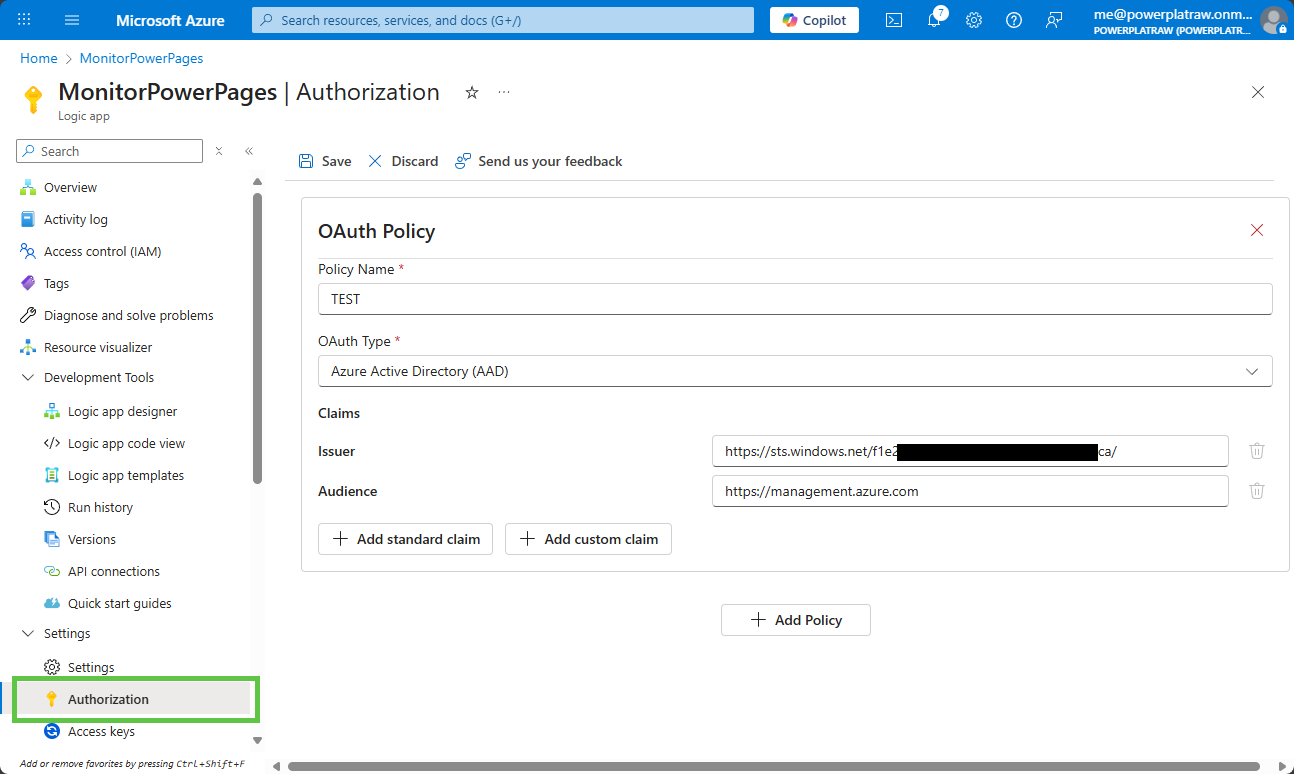The width and height of the screenshot is (1294, 774).
Task: Click the Logic app code view icon
Action: coord(52,443)
